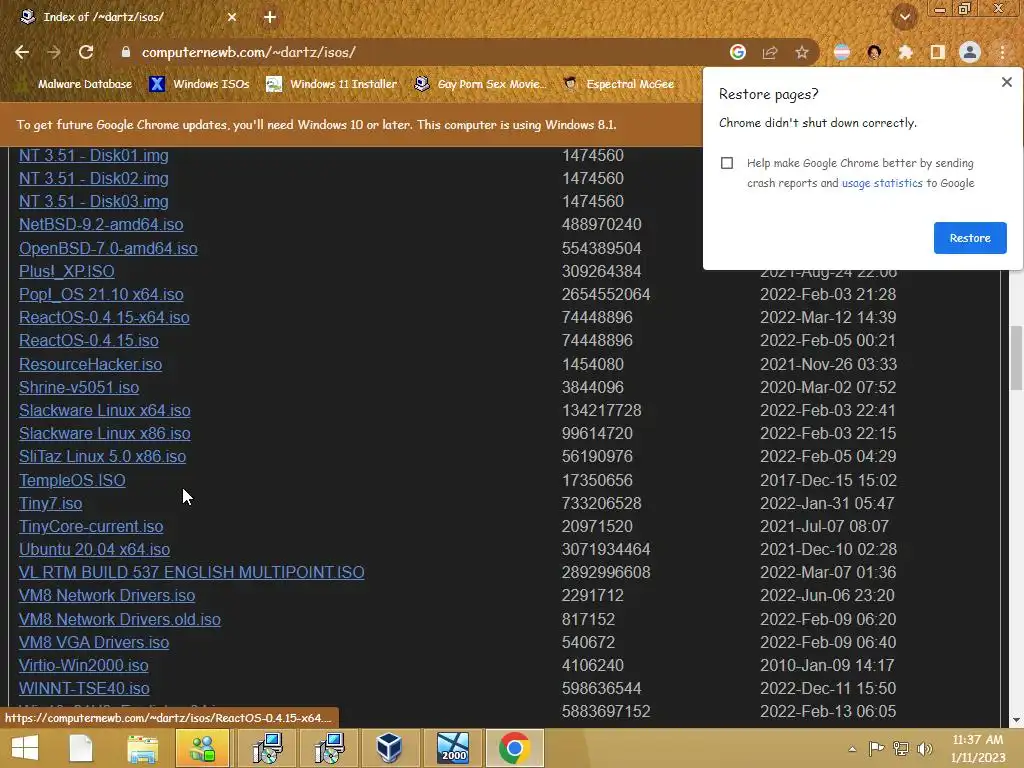Open the Windows ISOs bookmark
The height and width of the screenshot is (768, 1024).
(x=199, y=84)
